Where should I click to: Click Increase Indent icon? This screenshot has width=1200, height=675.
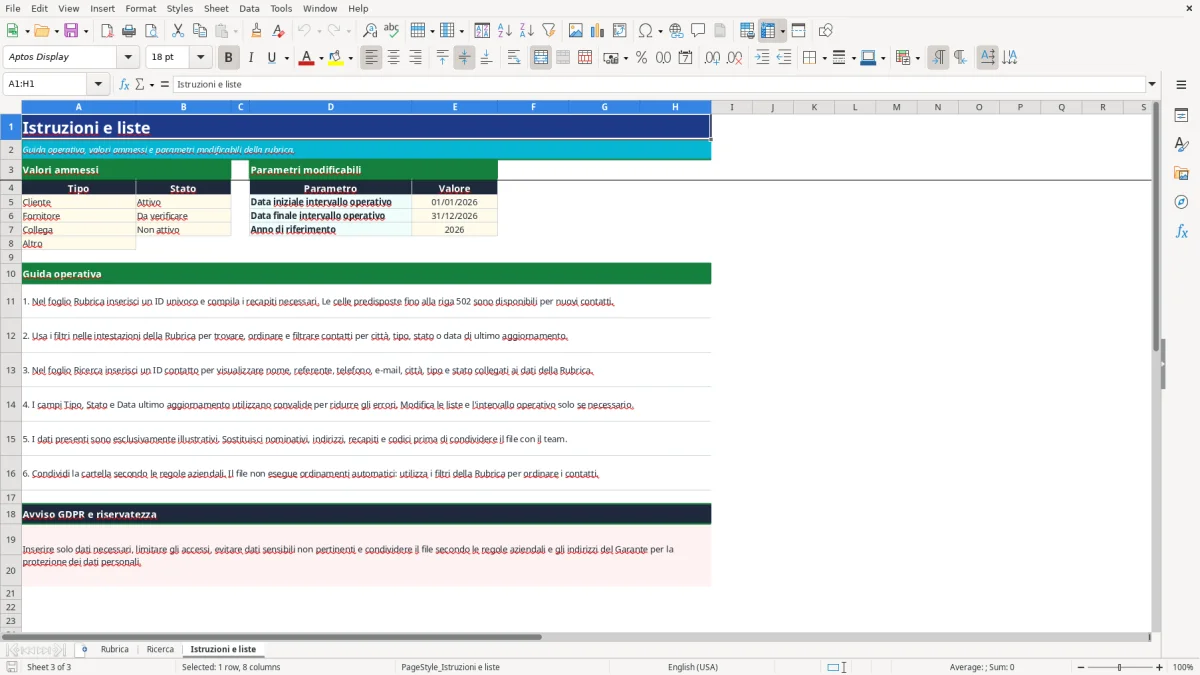pyautogui.click(x=762, y=58)
